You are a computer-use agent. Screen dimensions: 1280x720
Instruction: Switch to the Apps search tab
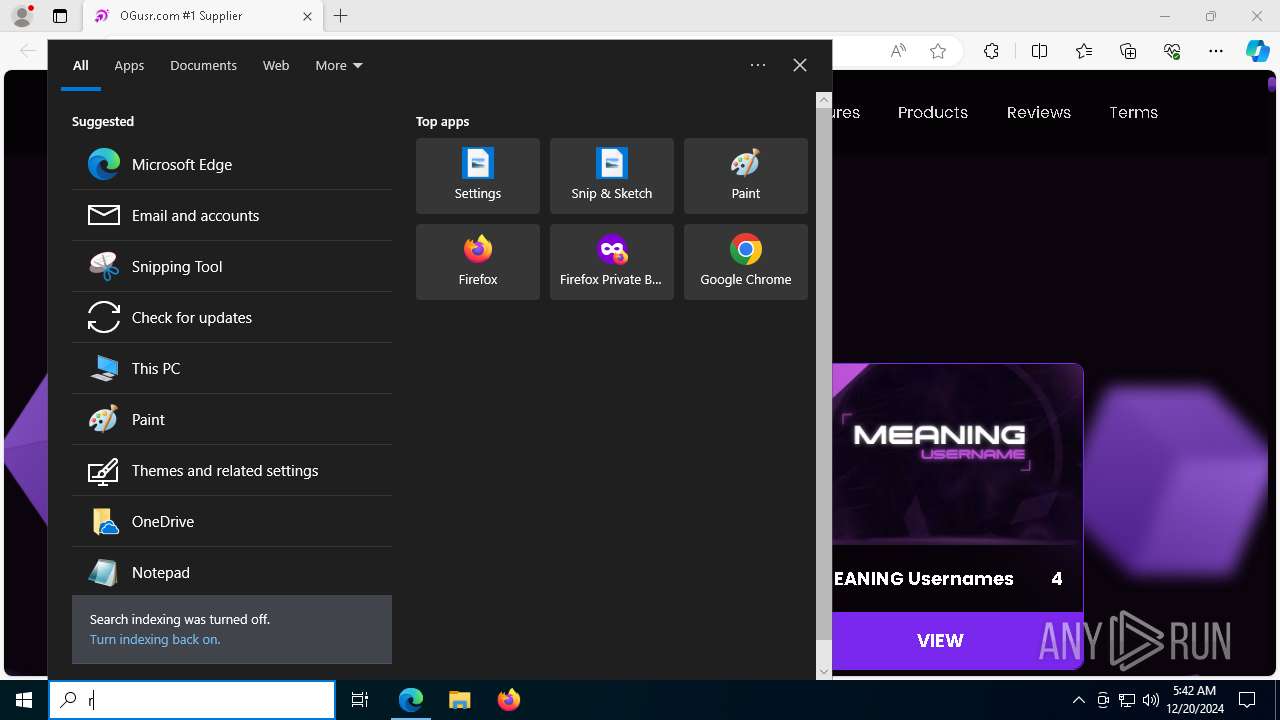pos(129,65)
